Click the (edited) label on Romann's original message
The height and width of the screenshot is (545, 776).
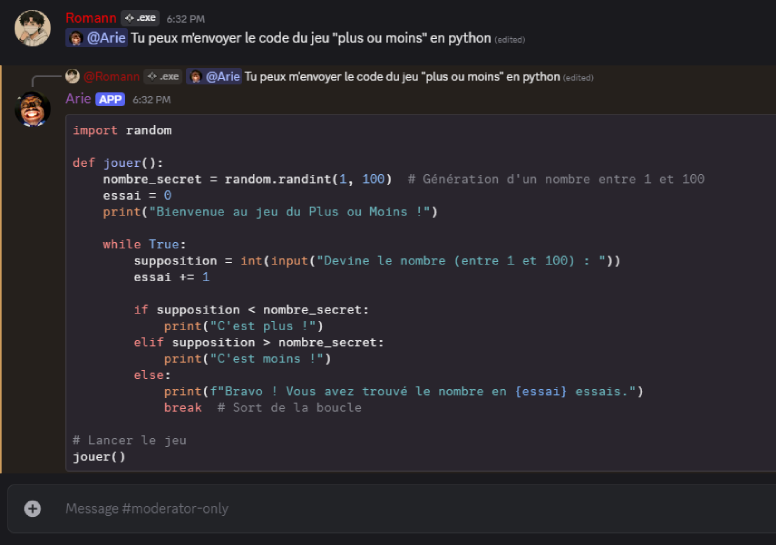(x=510, y=40)
